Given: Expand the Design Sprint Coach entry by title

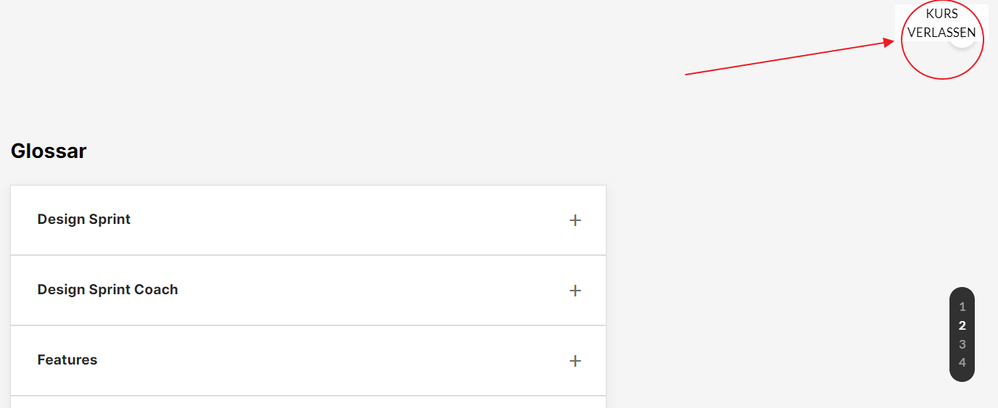Looking at the screenshot, I should pos(107,289).
